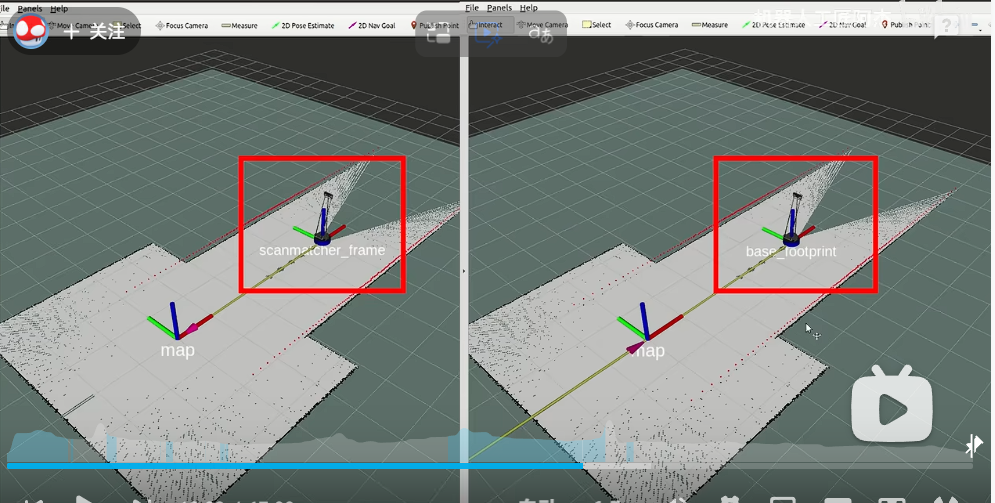This screenshot has width=995, height=503.
Task: Choose 2D Nav Goal in right window
Action: click(843, 25)
